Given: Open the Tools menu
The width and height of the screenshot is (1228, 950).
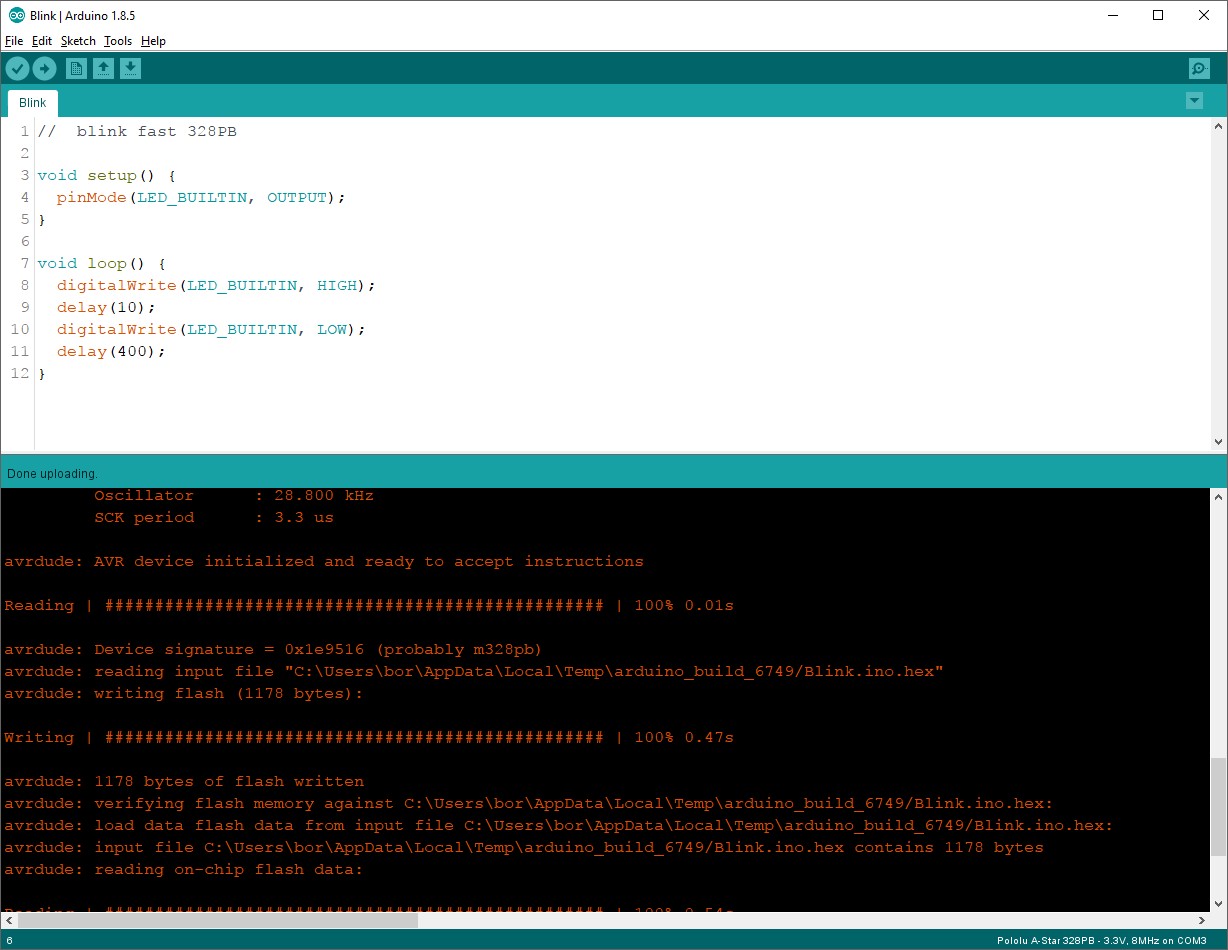Looking at the screenshot, I should pos(118,41).
